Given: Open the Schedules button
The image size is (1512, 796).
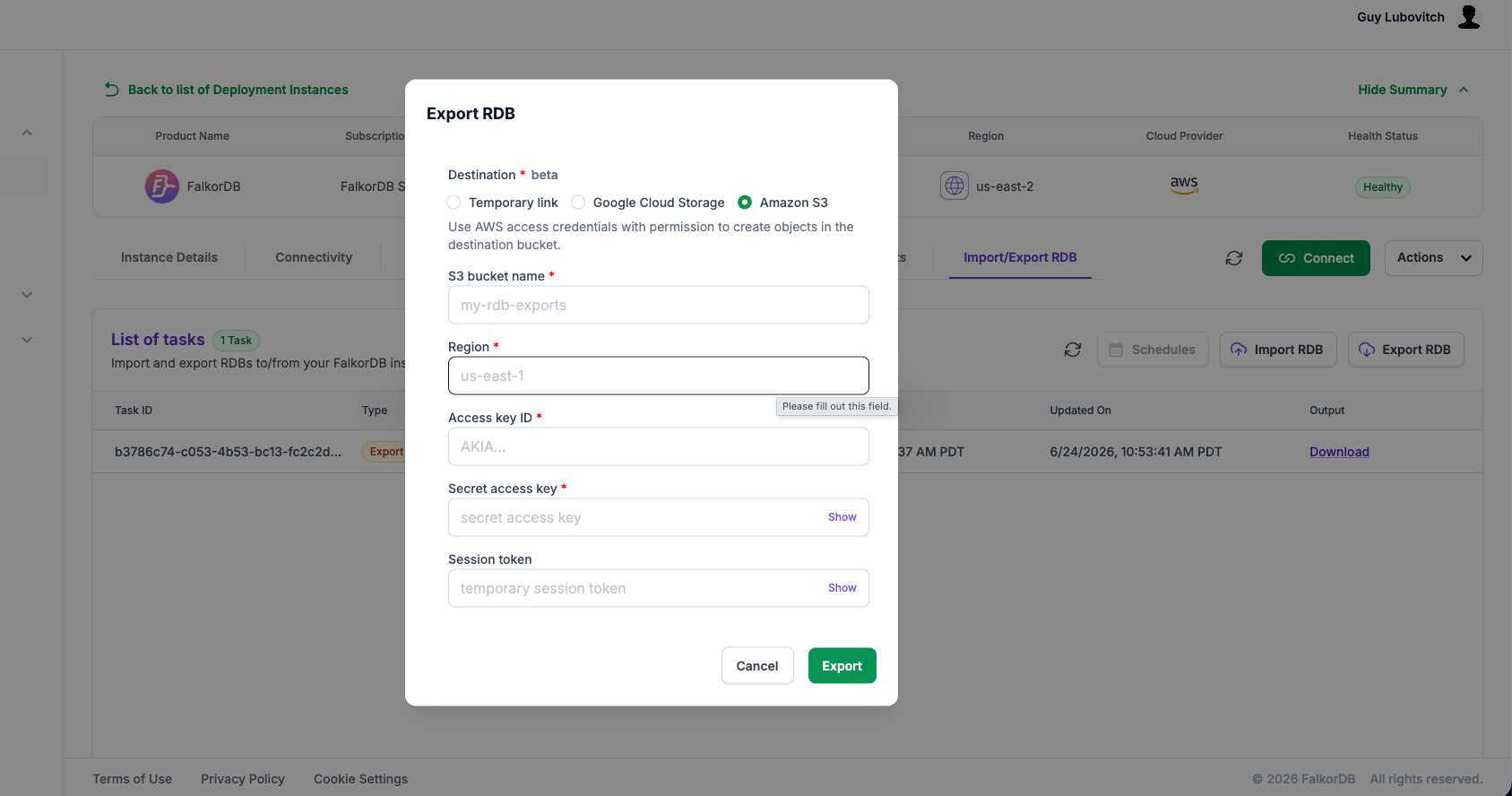Looking at the screenshot, I should click(x=1153, y=350).
